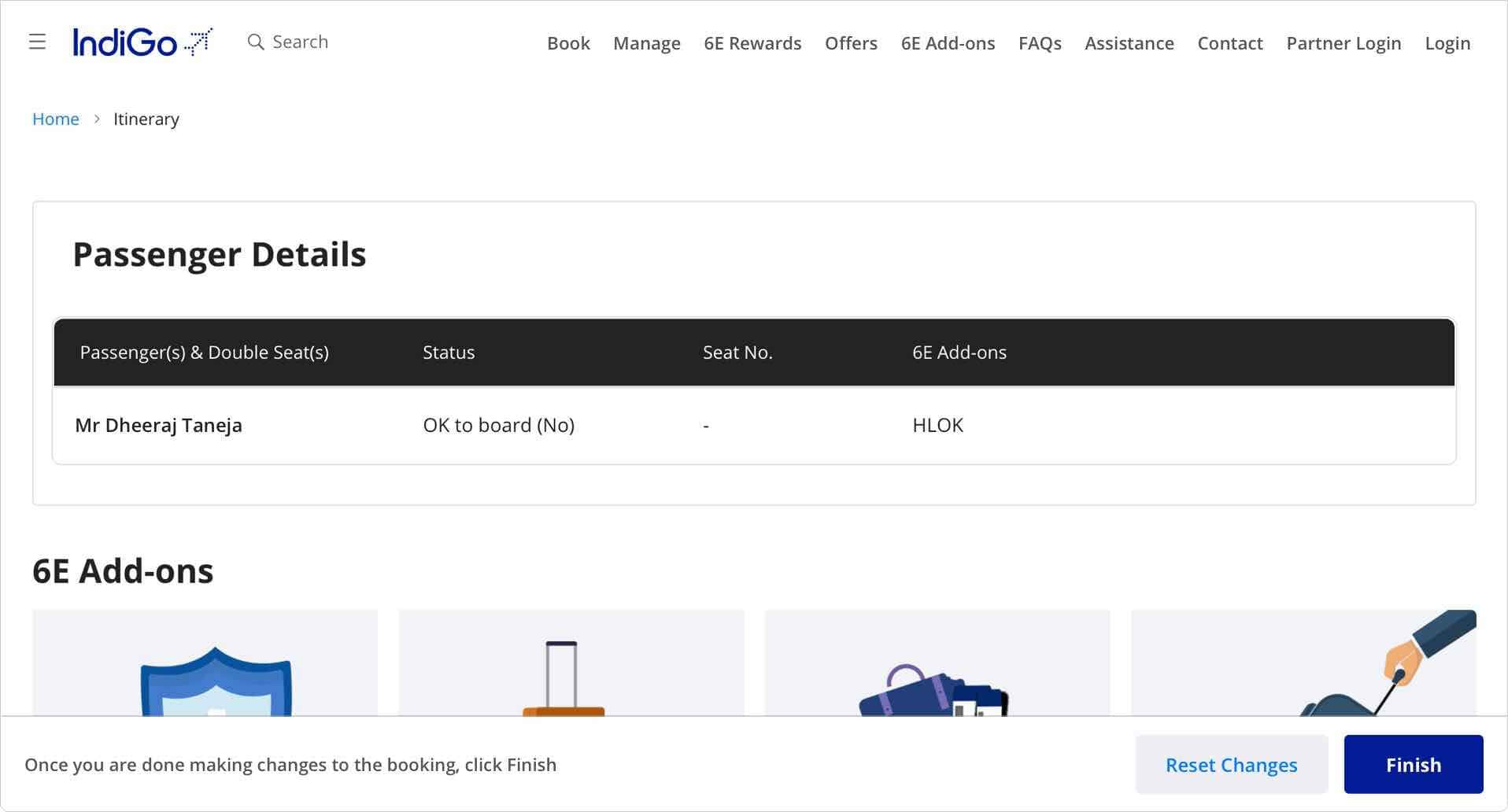The height and width of the screenshot is (812, 1508).
Task: Select 6E Rewards in the navigation
Action: point(752,43)
